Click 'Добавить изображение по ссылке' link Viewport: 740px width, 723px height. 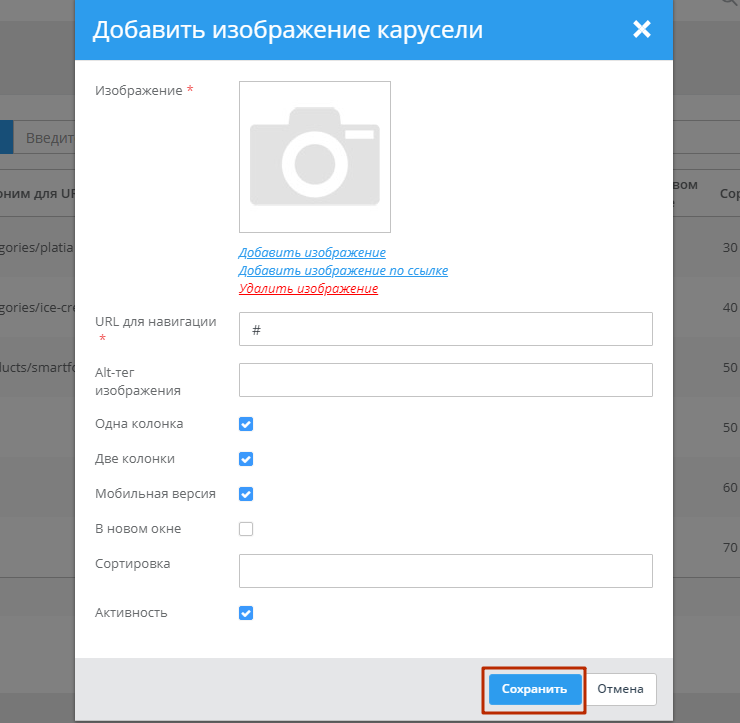point(343,271)
